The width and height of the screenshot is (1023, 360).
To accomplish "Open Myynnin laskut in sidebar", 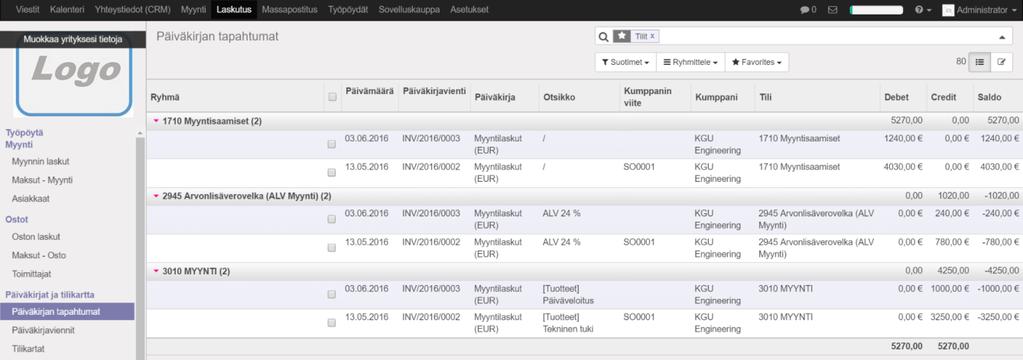I will pos(40,161).
